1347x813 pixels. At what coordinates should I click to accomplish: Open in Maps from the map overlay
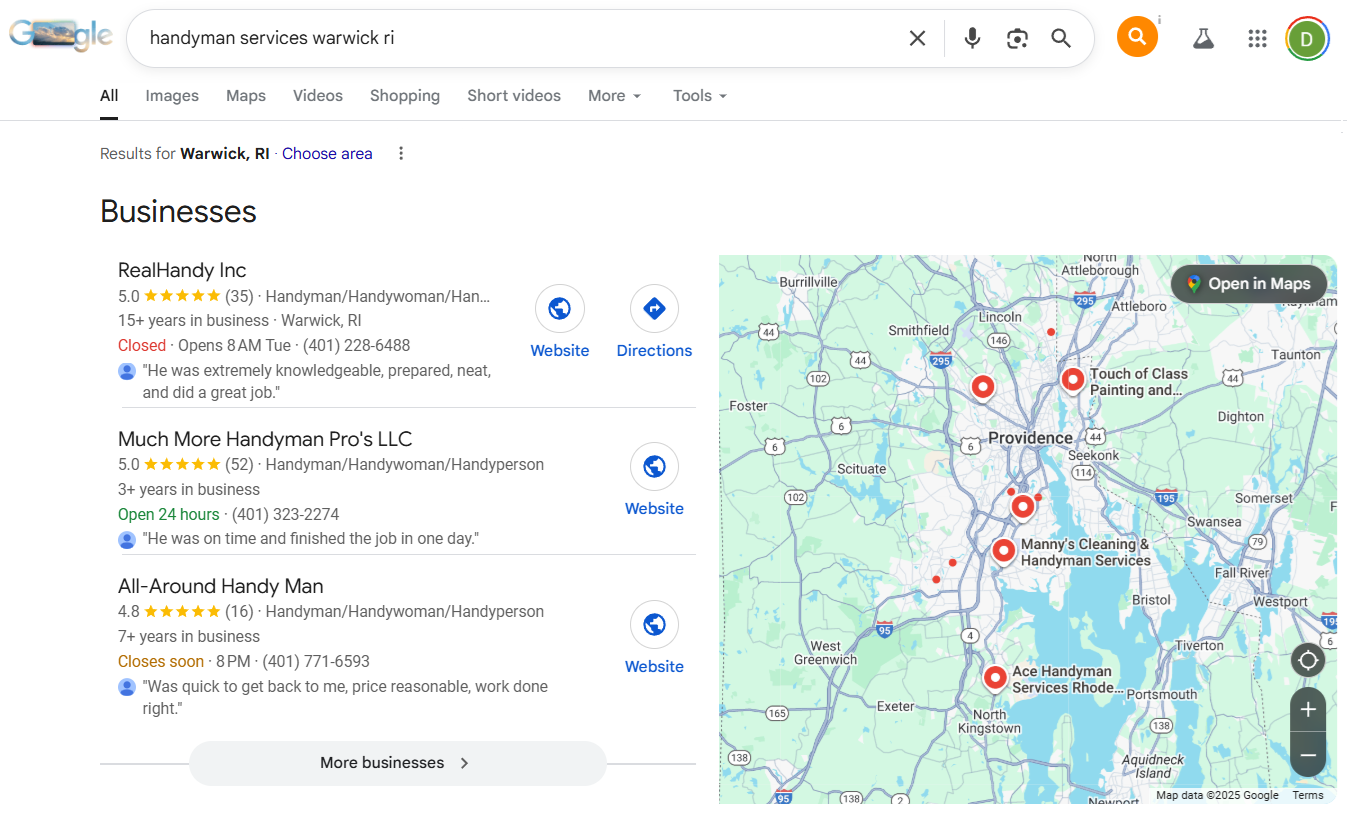[x=1248, y=283]
